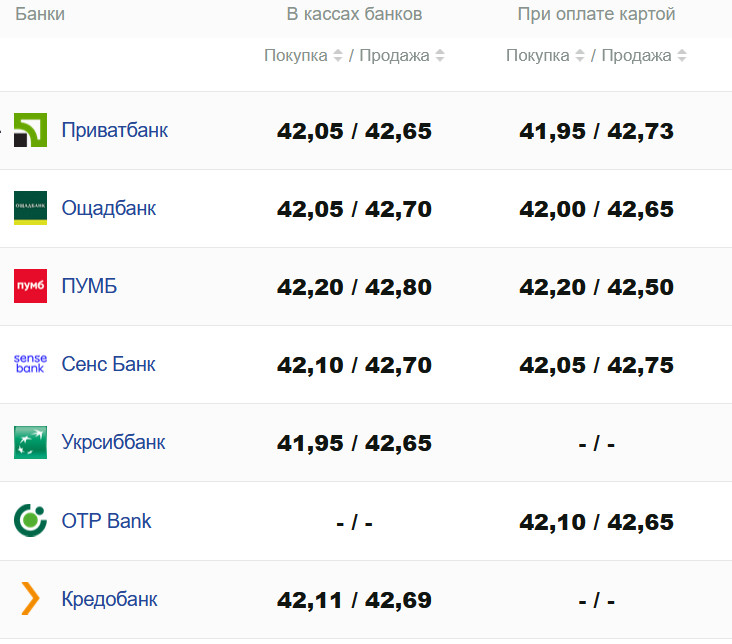Open the Ощадбанк link
Image resolution: width=732 pixels, height=644 pixels.
click(109, 208)
